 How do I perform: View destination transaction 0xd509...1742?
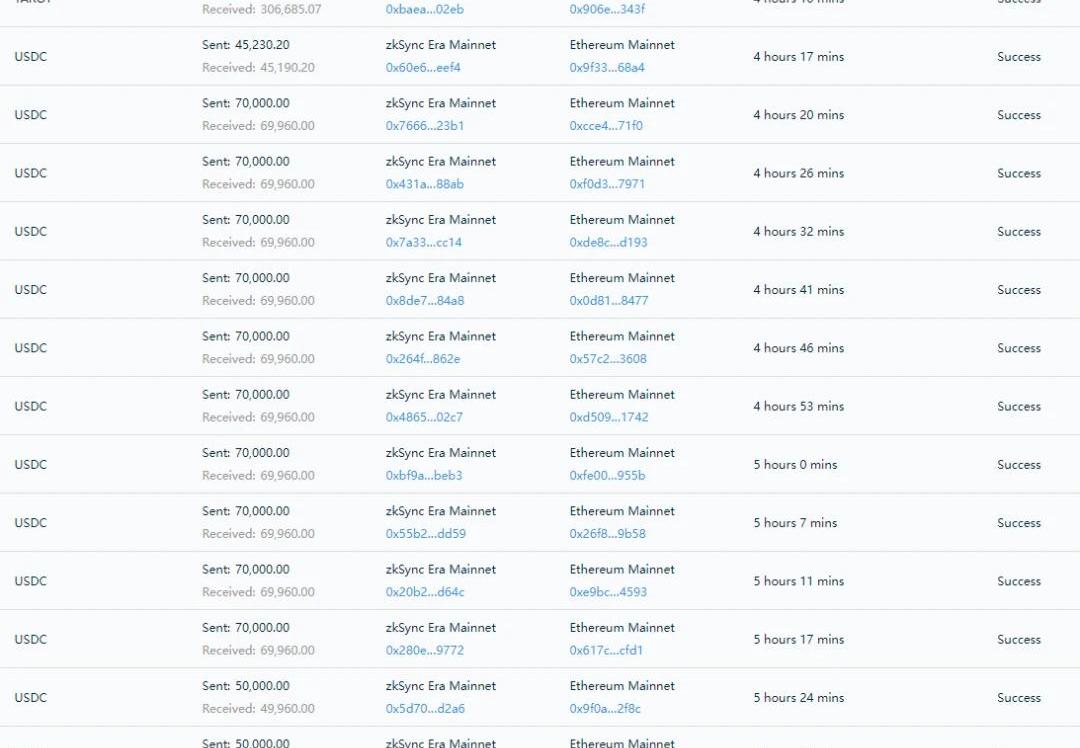609,417
